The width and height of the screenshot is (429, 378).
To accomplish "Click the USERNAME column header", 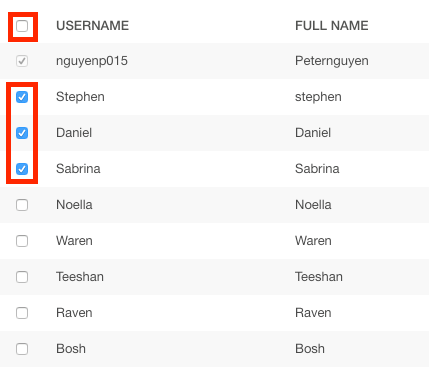I will coord(92,26).
